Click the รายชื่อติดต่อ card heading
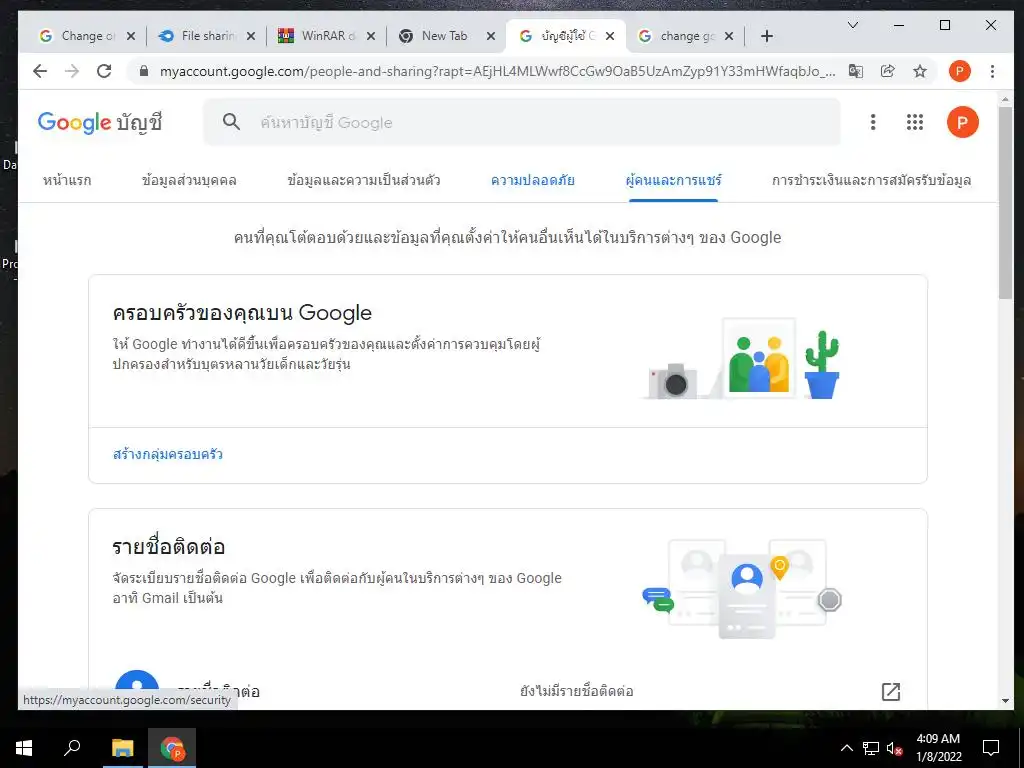The height and width of the screenshot is (768, 1024). pyautogui.click(x=168, y=547)
